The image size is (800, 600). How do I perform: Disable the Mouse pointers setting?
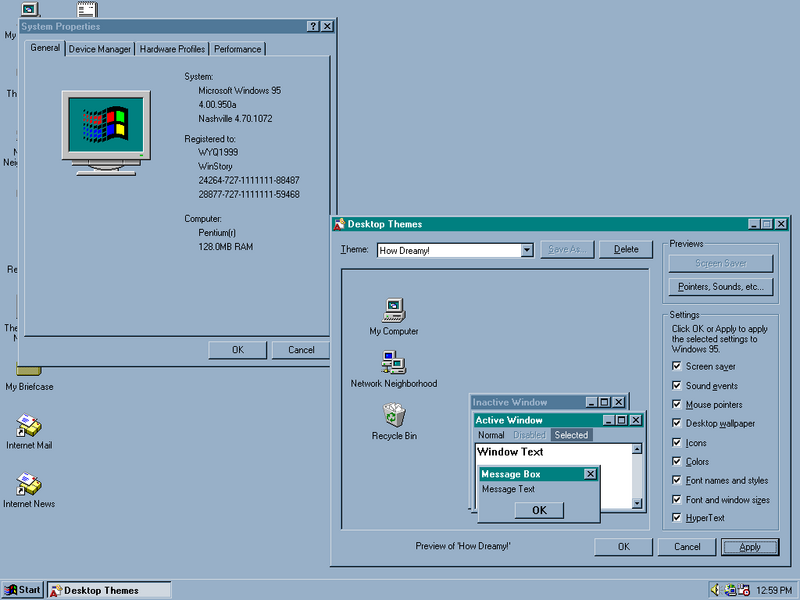[x=677, y=405]
